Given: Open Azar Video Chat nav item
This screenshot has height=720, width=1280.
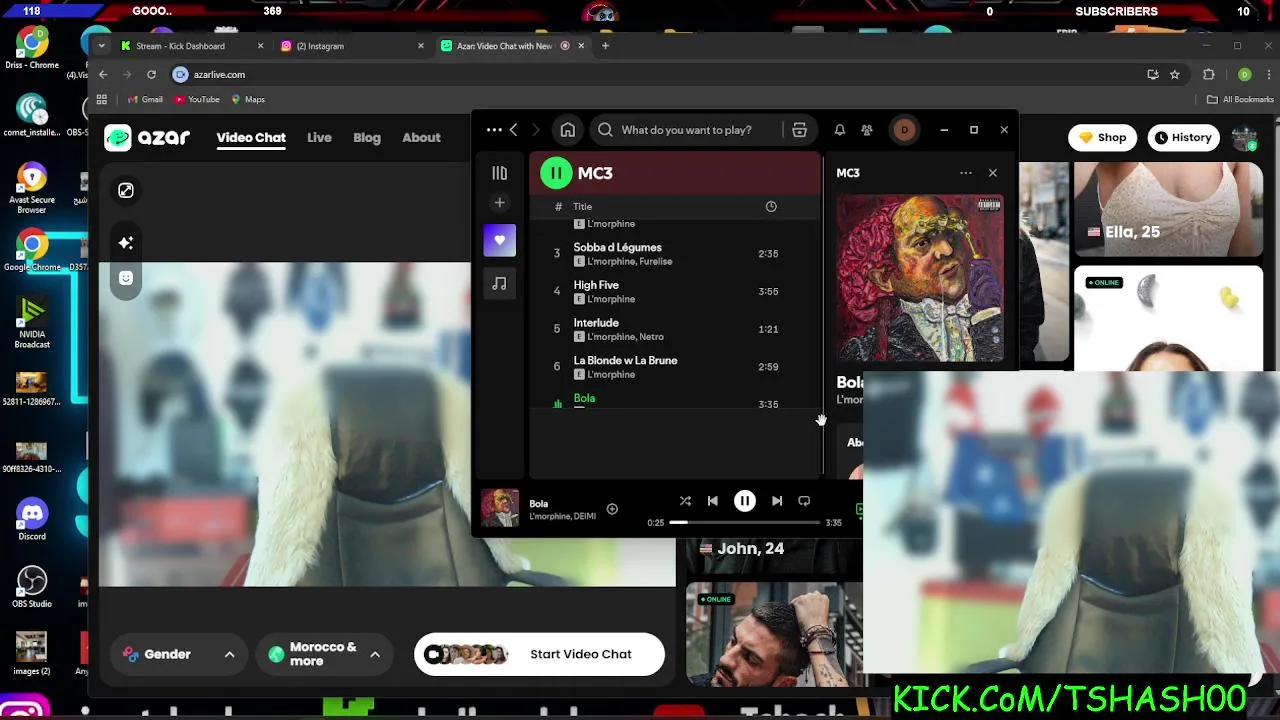Looking at the screenshot, I should coord(251,138).
